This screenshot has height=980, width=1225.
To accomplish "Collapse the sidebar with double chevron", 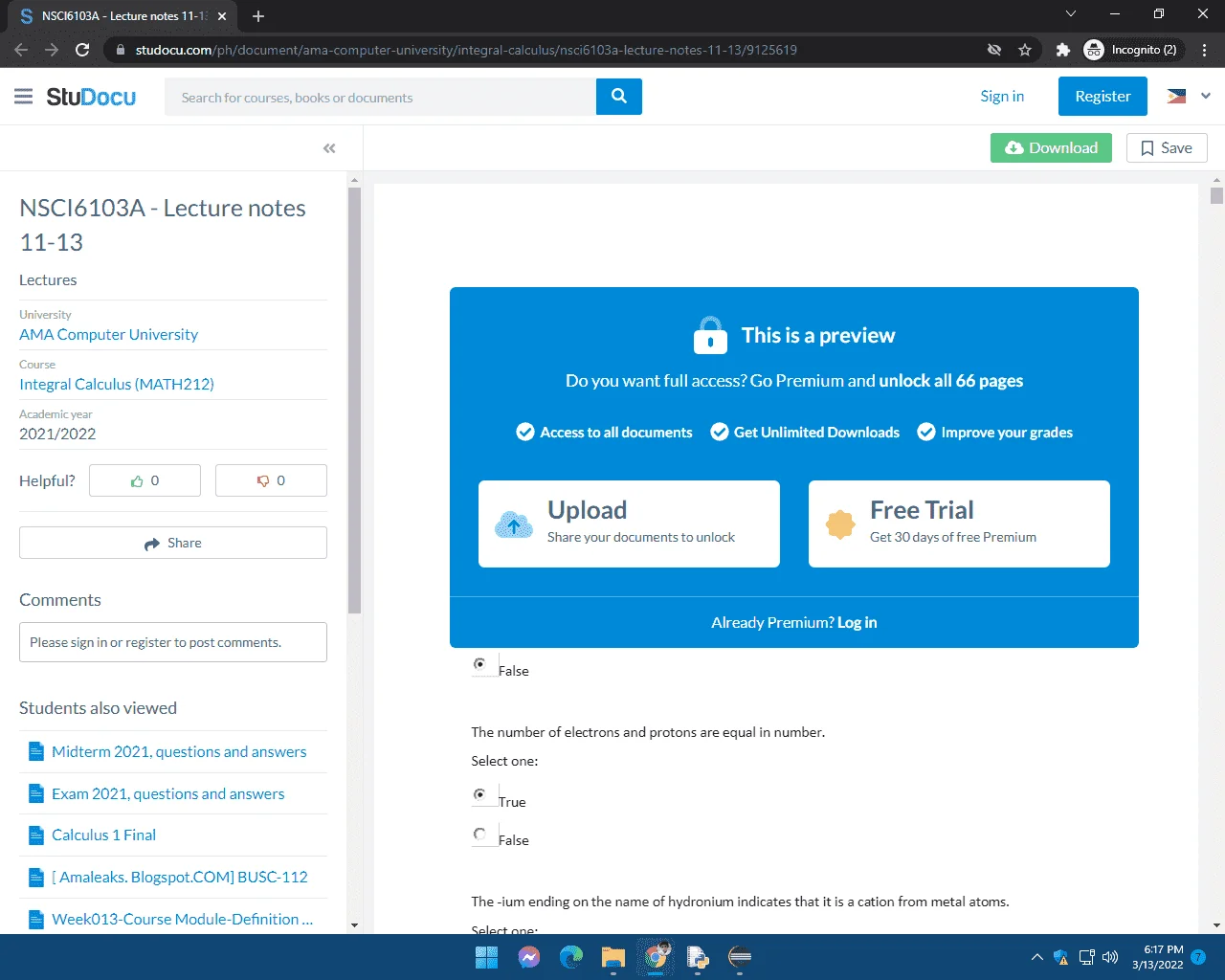I will coord(329,148).
